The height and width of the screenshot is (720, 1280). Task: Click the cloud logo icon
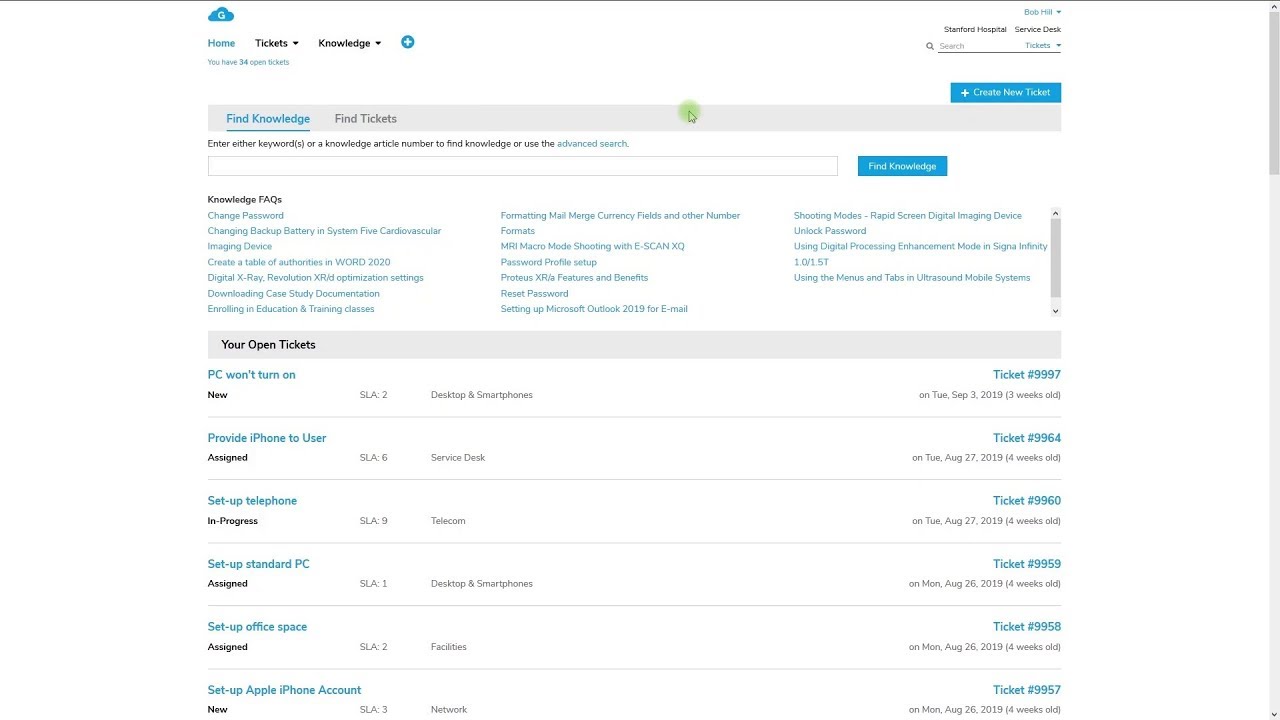(x=221, y=14)
